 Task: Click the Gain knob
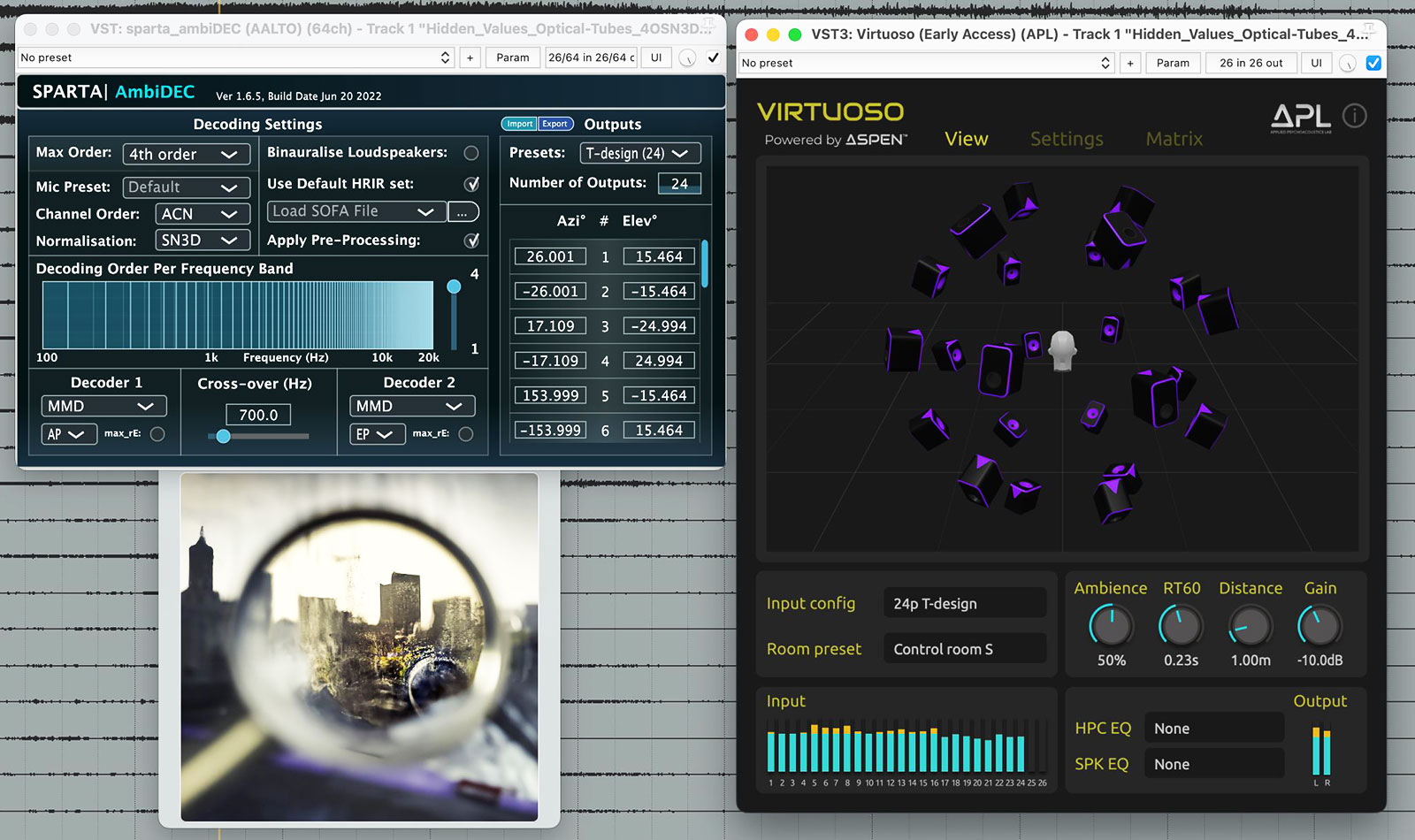pos(1319,626)
